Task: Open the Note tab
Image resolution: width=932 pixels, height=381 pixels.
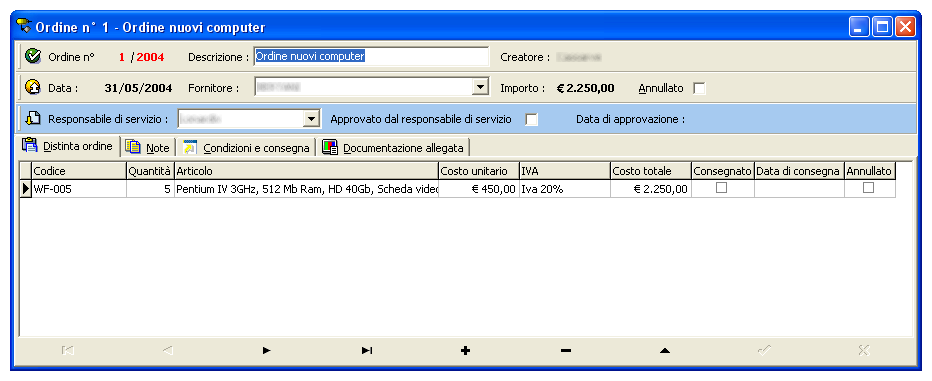Action: coord(149,148)
